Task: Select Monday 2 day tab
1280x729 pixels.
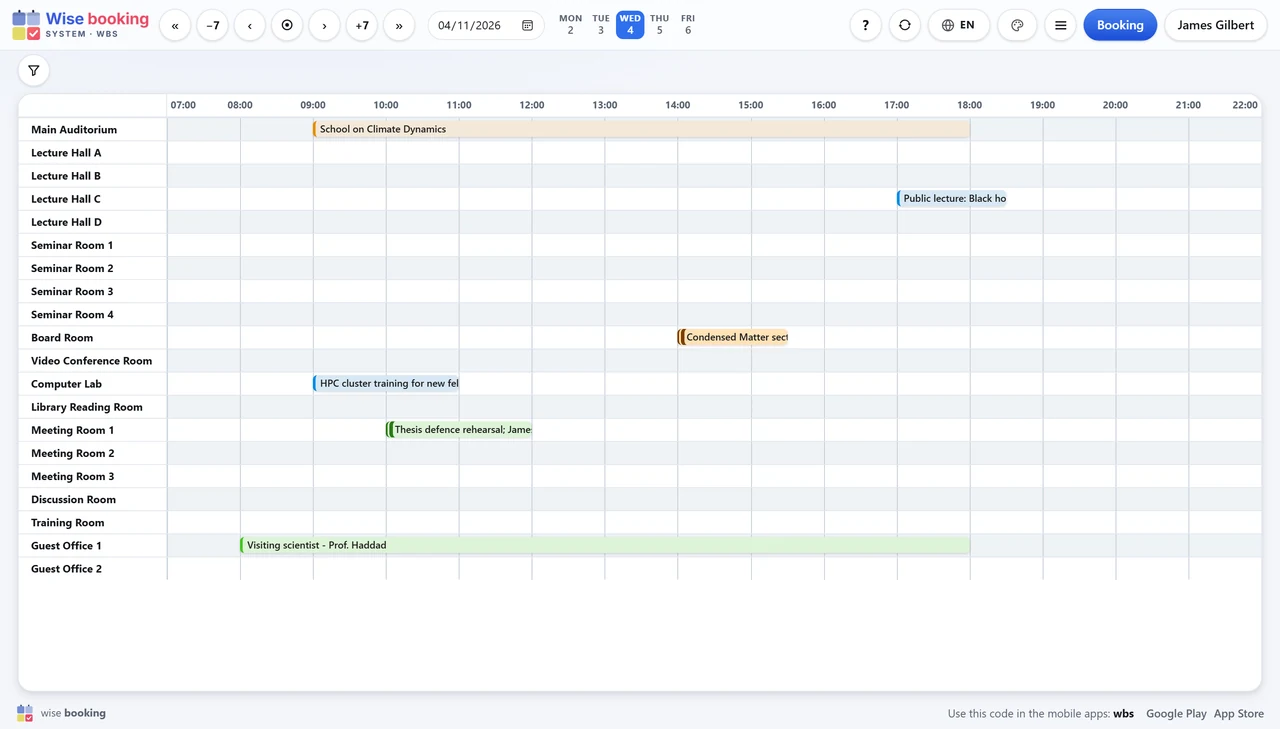Action: tap(570, 24)
